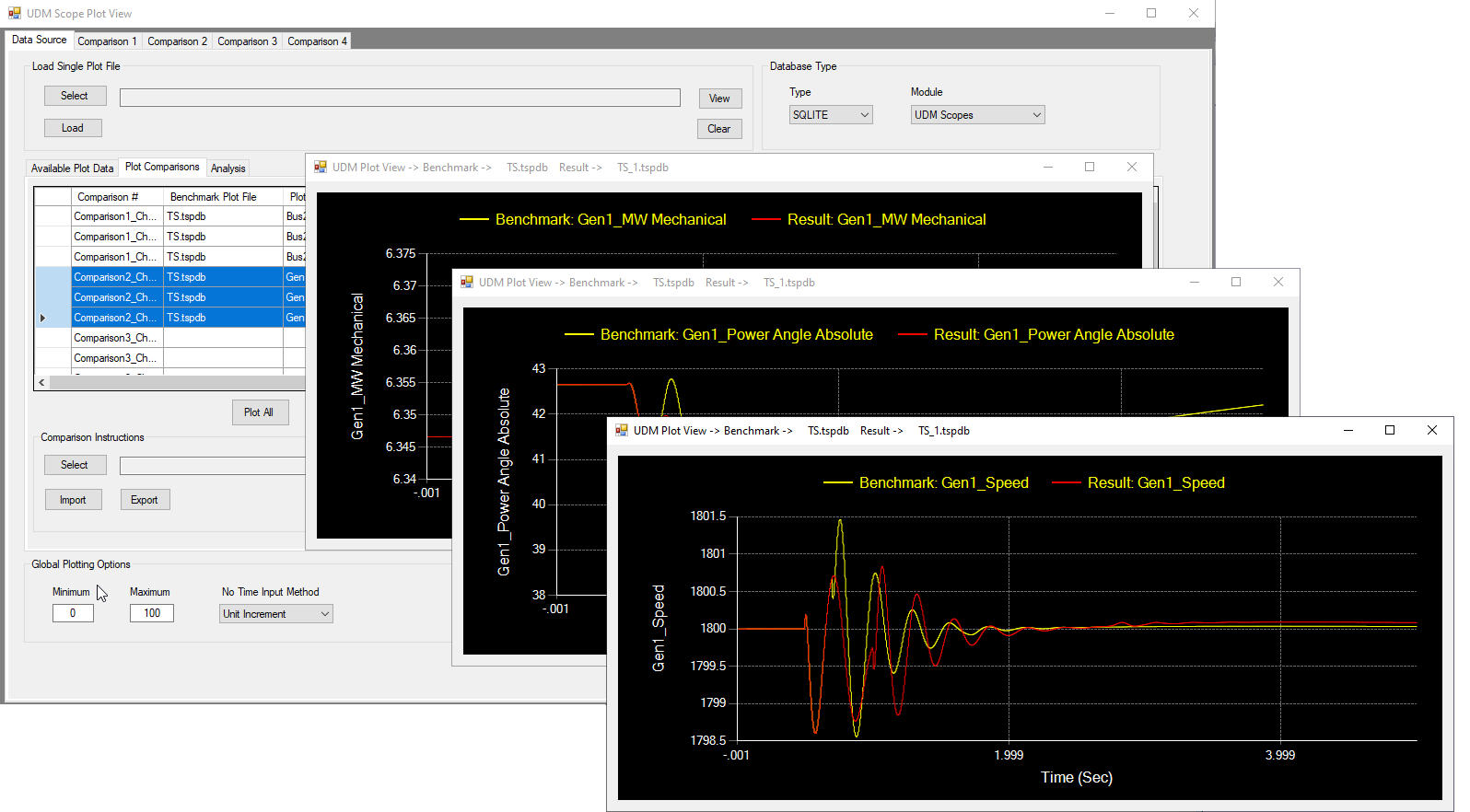Select the Comparison 4 tab
The width and height of the screenshot is (1470, 812).
point(317,41)
